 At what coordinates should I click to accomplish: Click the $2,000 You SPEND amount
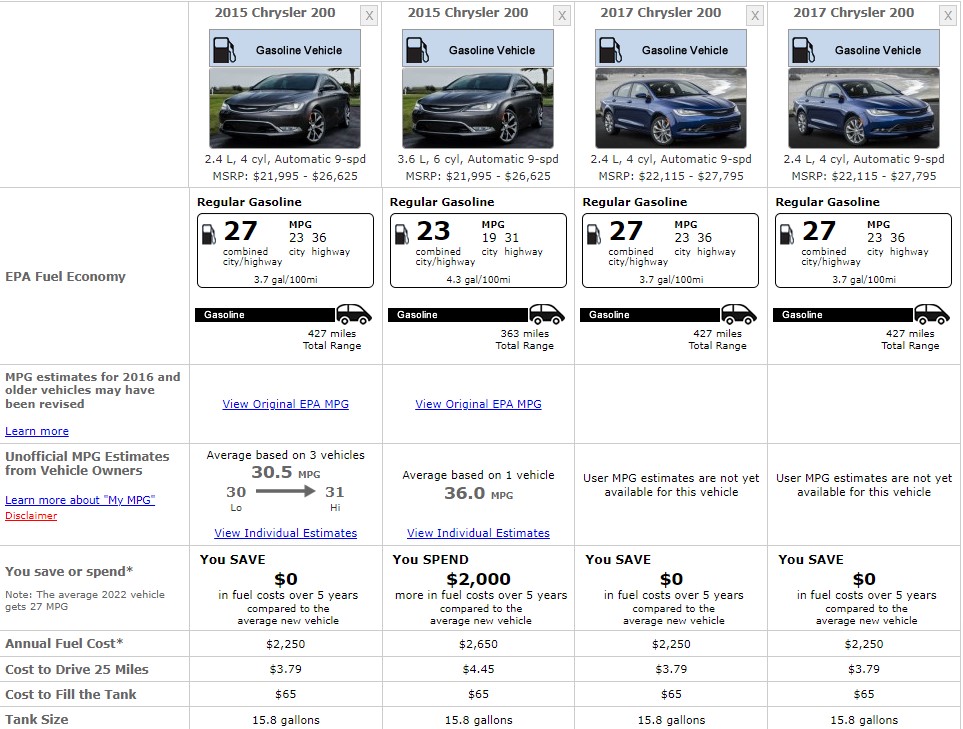[478, 579]
